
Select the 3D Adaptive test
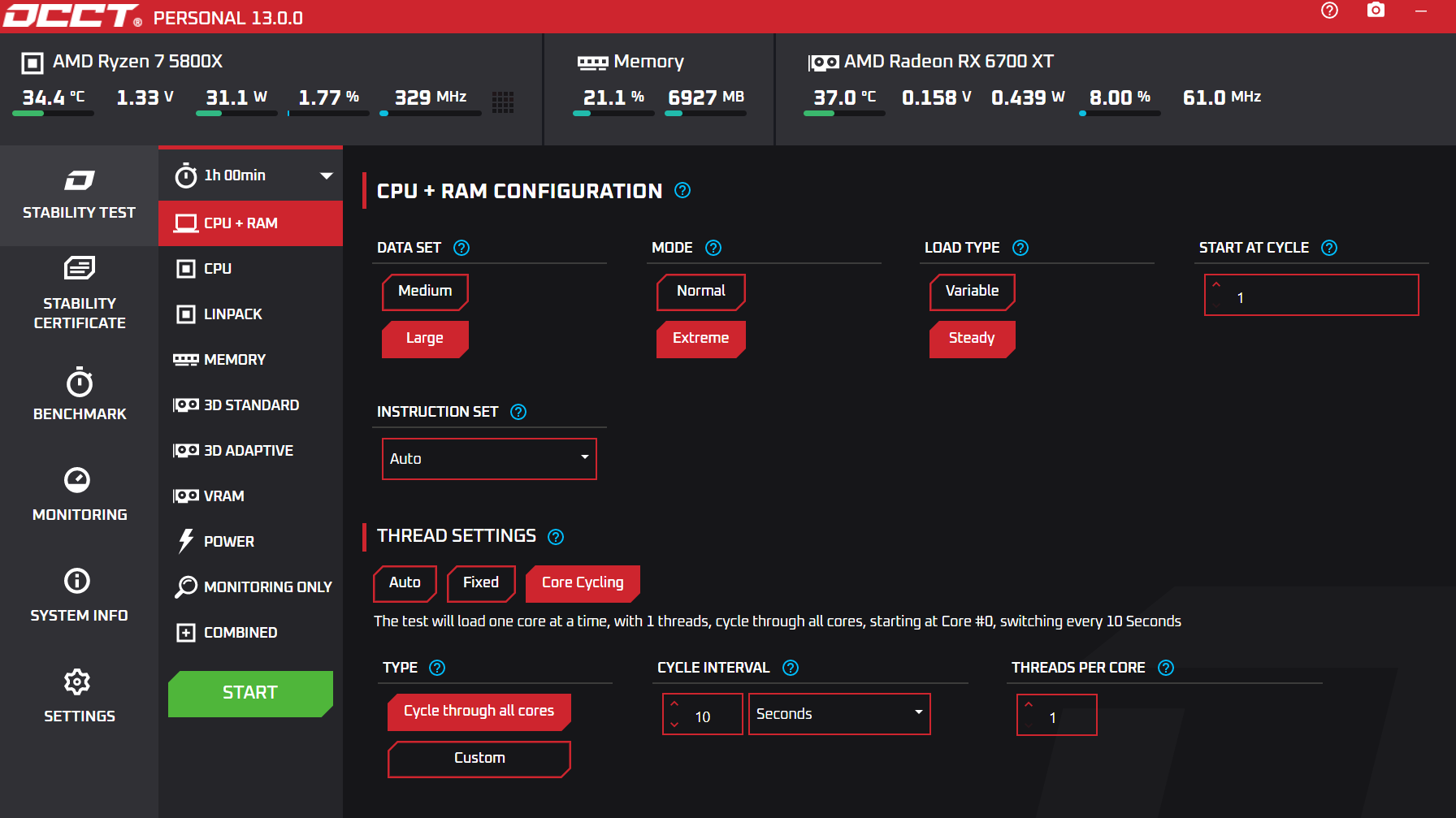(x=250, y=451)
